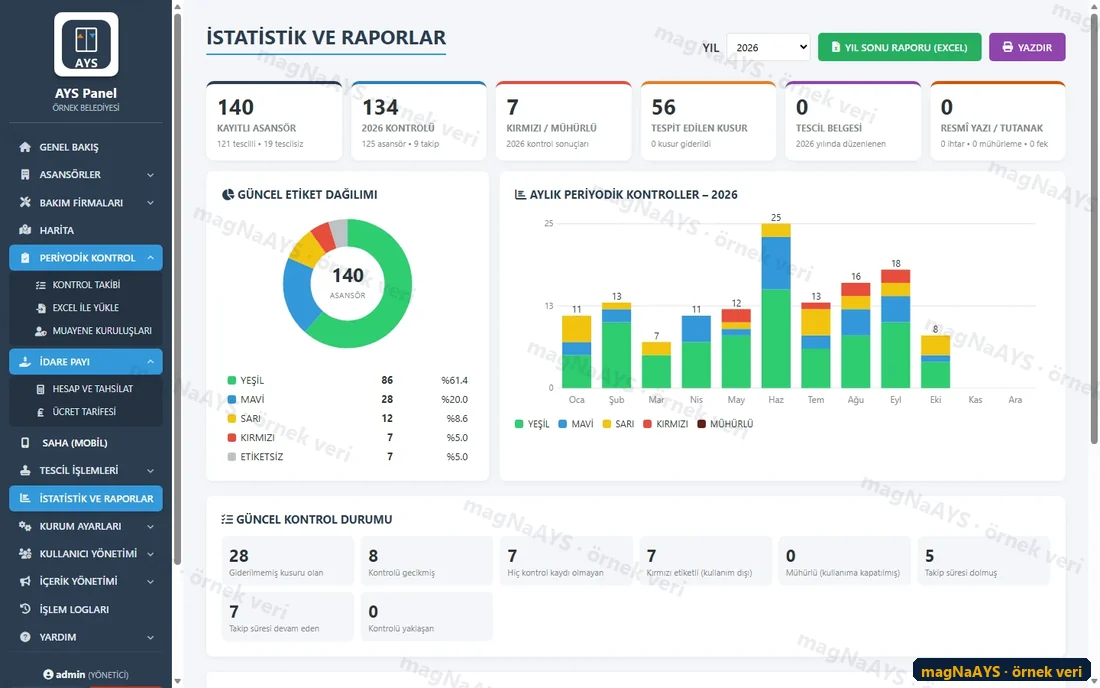Click the pie icon beside Güncel Etiket Dağılımı
This screenshot has height=688, width=1100.
(x=228, y=194)
